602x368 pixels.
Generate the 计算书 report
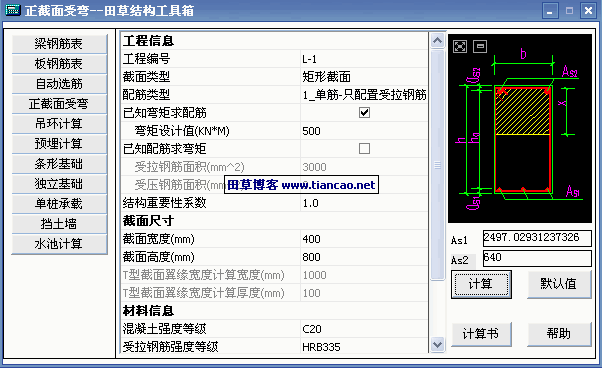[x=481, y=334]
